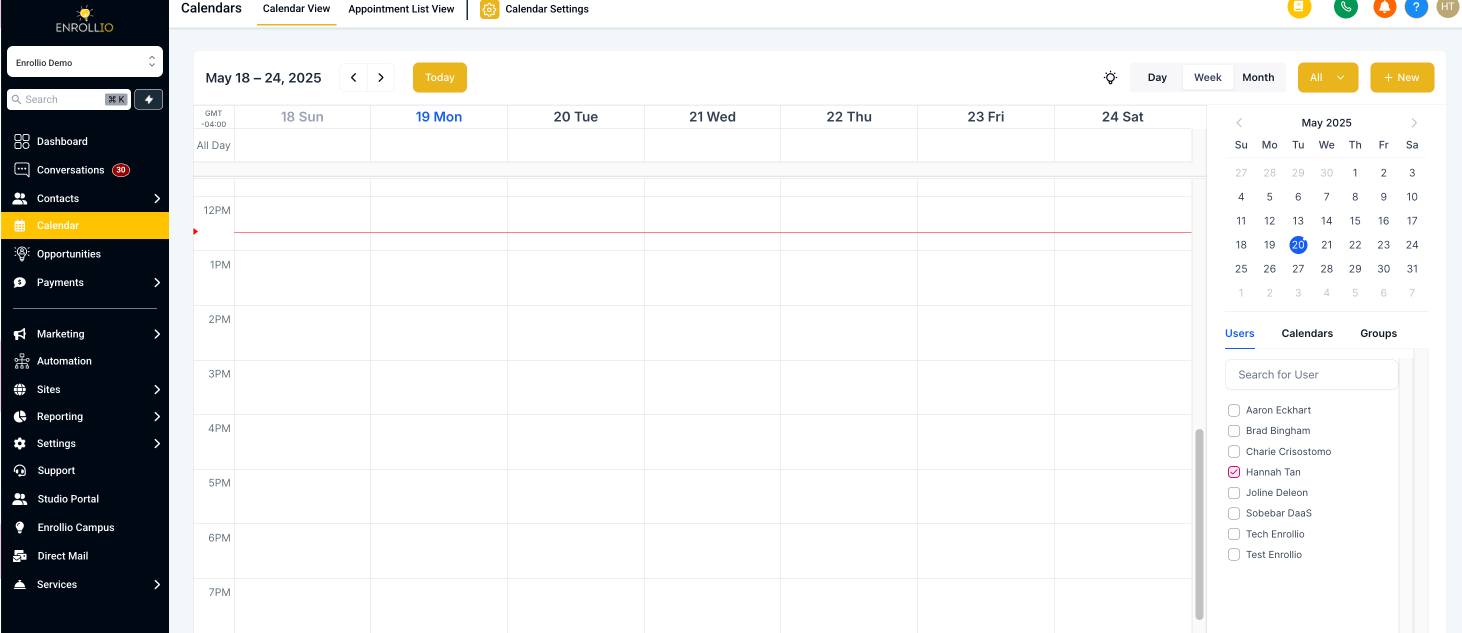Check the Charie Crisostomo checkbox
Screen dimensions: 1462x633
click(1234, 452)
